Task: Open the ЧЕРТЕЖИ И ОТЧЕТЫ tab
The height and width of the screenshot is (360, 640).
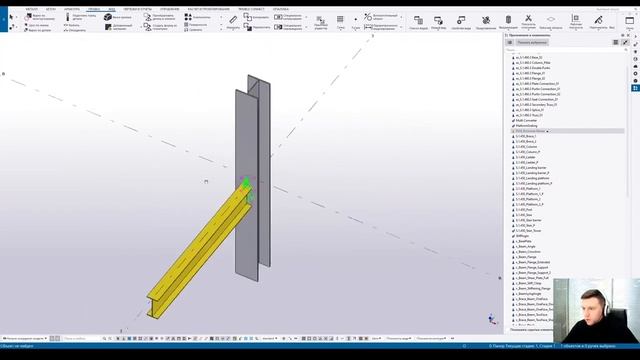Action: [x=138, y=9]
